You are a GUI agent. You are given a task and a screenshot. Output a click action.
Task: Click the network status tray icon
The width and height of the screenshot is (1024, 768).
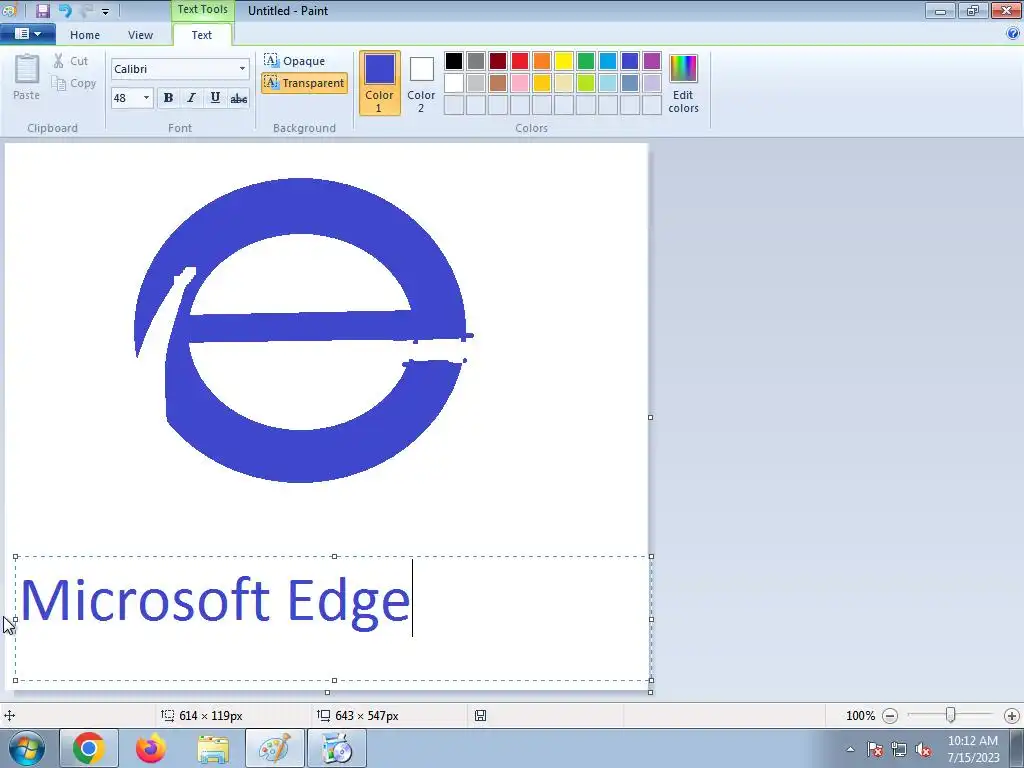pos(899,750)
